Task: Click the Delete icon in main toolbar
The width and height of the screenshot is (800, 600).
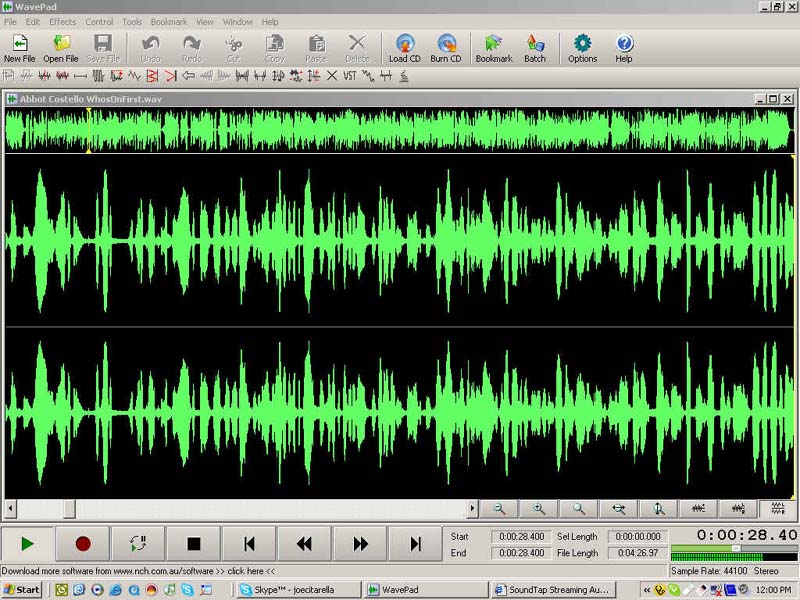Action: tap(357, 48)
